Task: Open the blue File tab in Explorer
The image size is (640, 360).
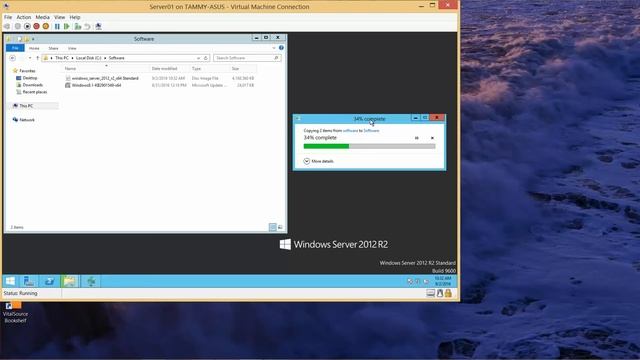Action: click(15, 48)
